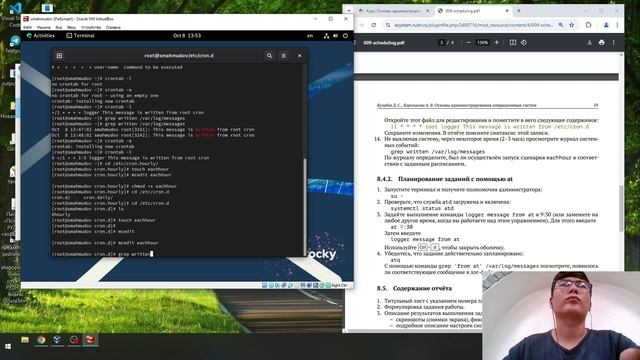Toggle the PDF viewer sidebar menu

(x=355, y=42)
